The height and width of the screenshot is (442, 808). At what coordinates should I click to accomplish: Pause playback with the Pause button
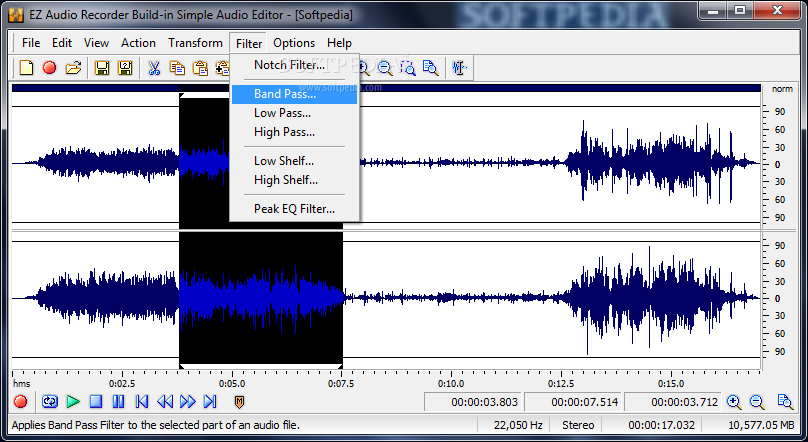click(119, 401)
